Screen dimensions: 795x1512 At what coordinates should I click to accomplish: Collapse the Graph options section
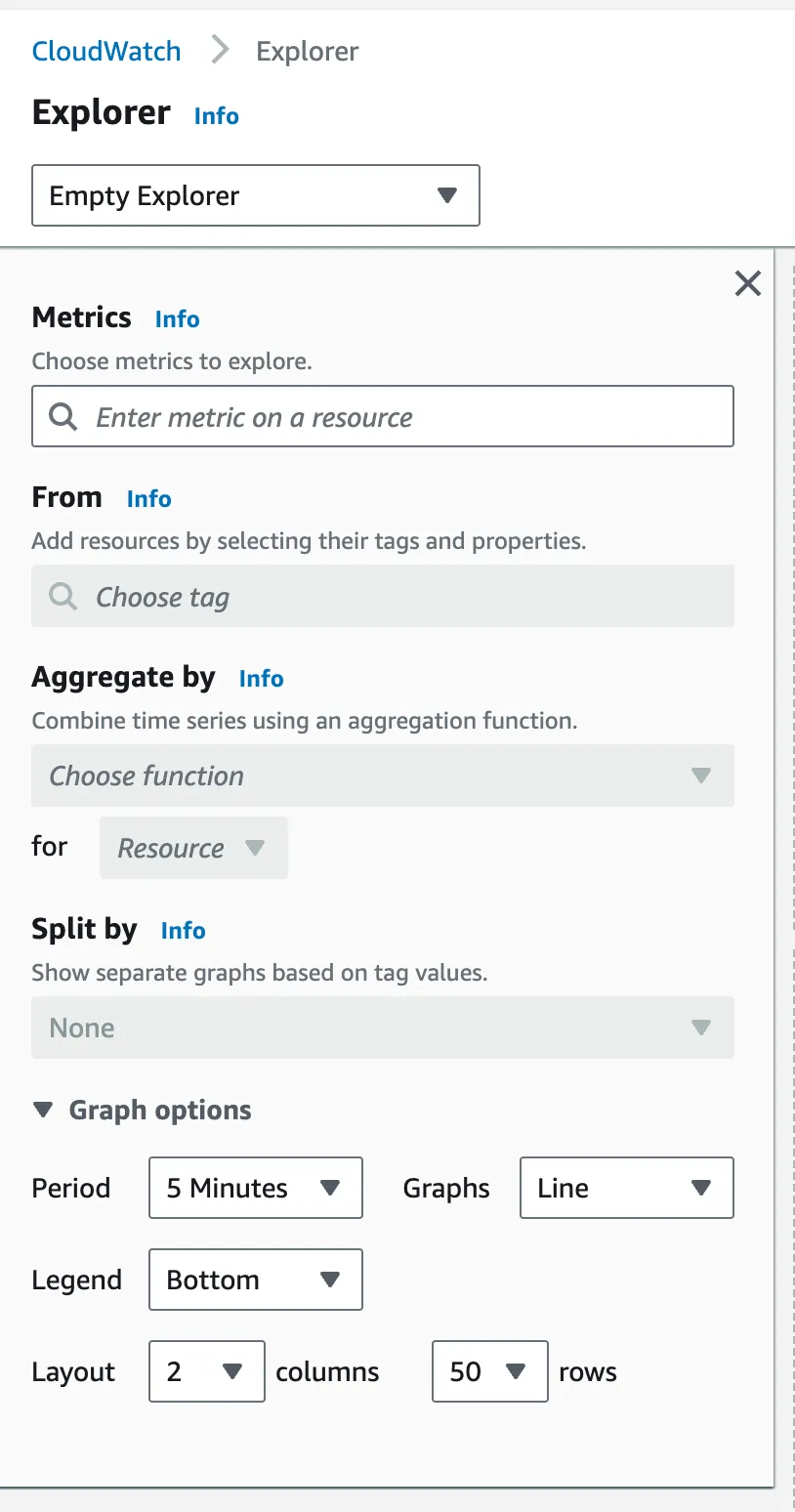click(x=43, y=1109)
